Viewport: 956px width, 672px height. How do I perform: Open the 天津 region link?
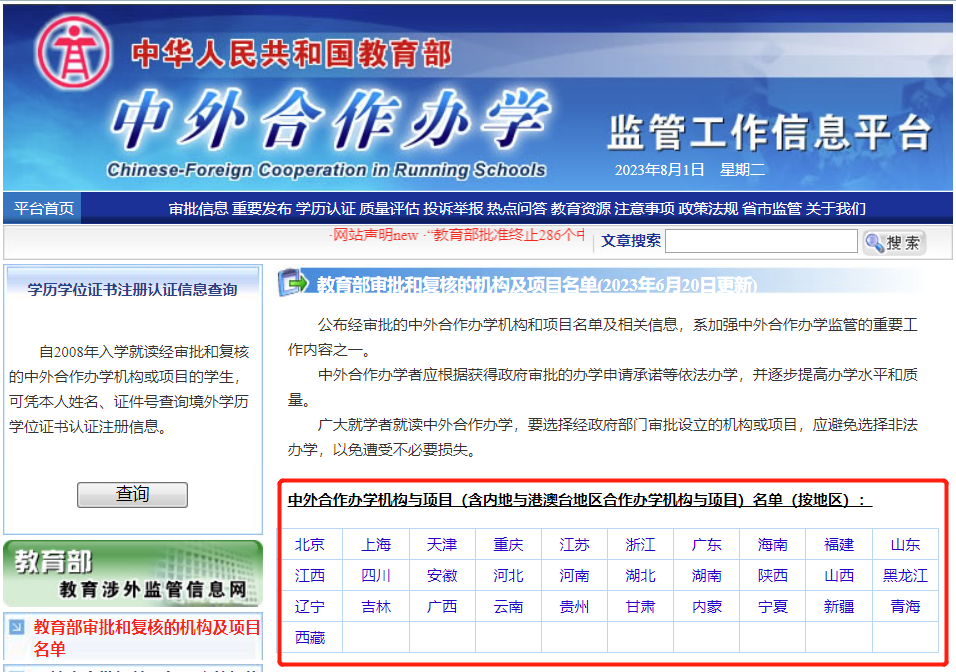(x=442, y=545)
